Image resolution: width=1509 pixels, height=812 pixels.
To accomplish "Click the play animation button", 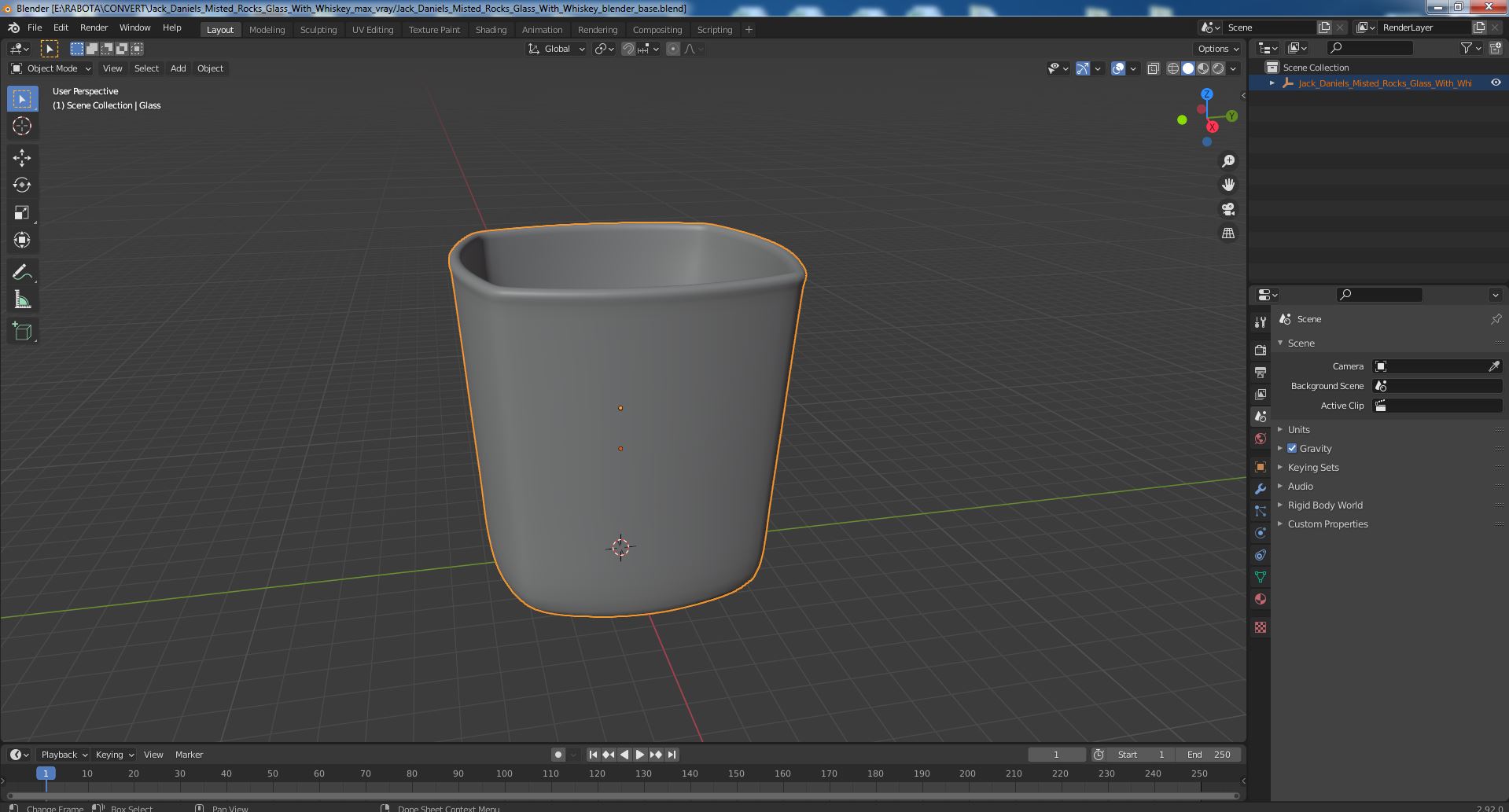I will tap(640, 755).
